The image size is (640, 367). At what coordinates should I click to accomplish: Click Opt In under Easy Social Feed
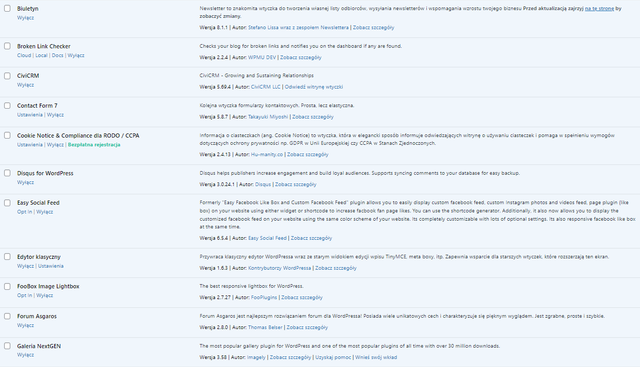[x=24, y=212]
